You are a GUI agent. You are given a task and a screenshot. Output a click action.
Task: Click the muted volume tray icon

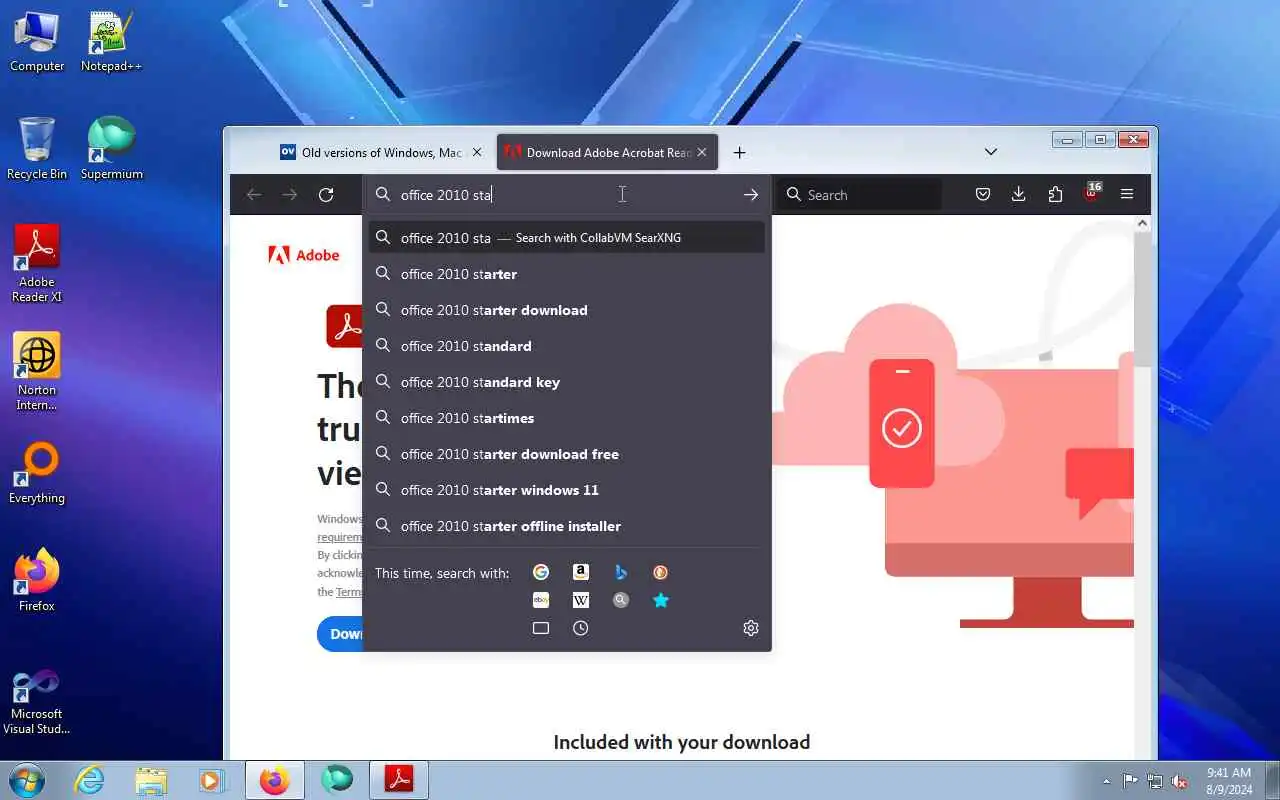tap(1180, 781)
